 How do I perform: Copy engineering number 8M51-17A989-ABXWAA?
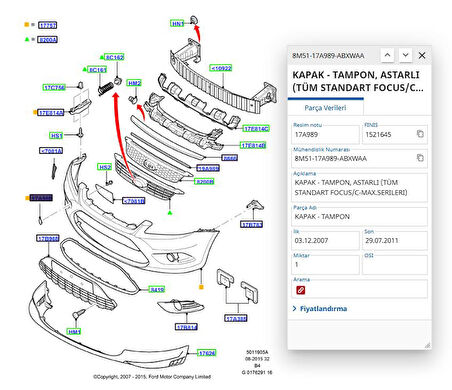click(420, 158)
